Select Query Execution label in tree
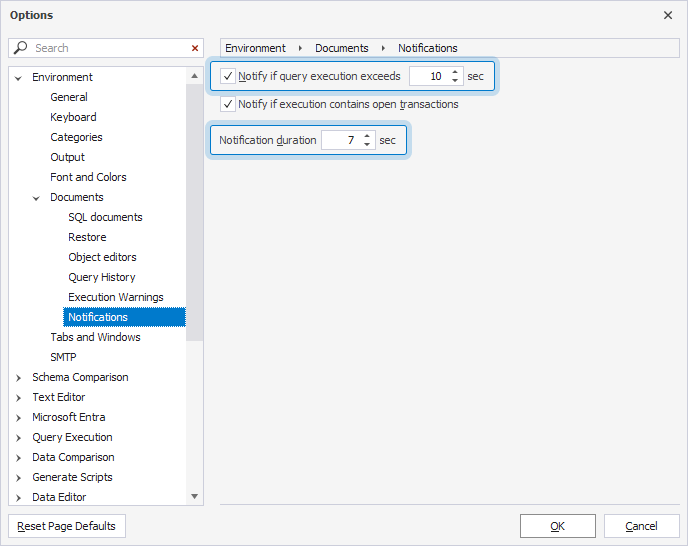Screen dimensions: 688x546 (x=72, y=437)
